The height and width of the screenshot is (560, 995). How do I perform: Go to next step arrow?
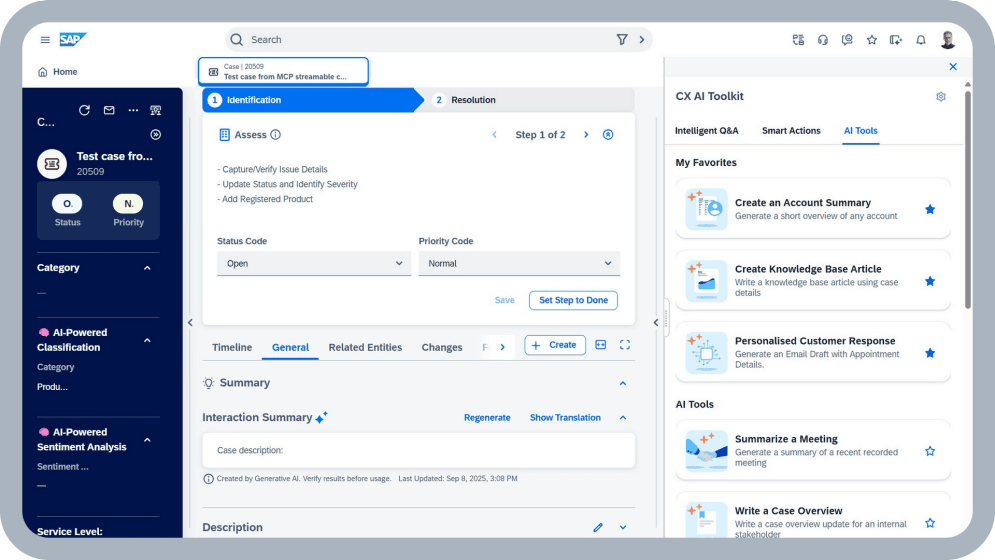[586, 135]
